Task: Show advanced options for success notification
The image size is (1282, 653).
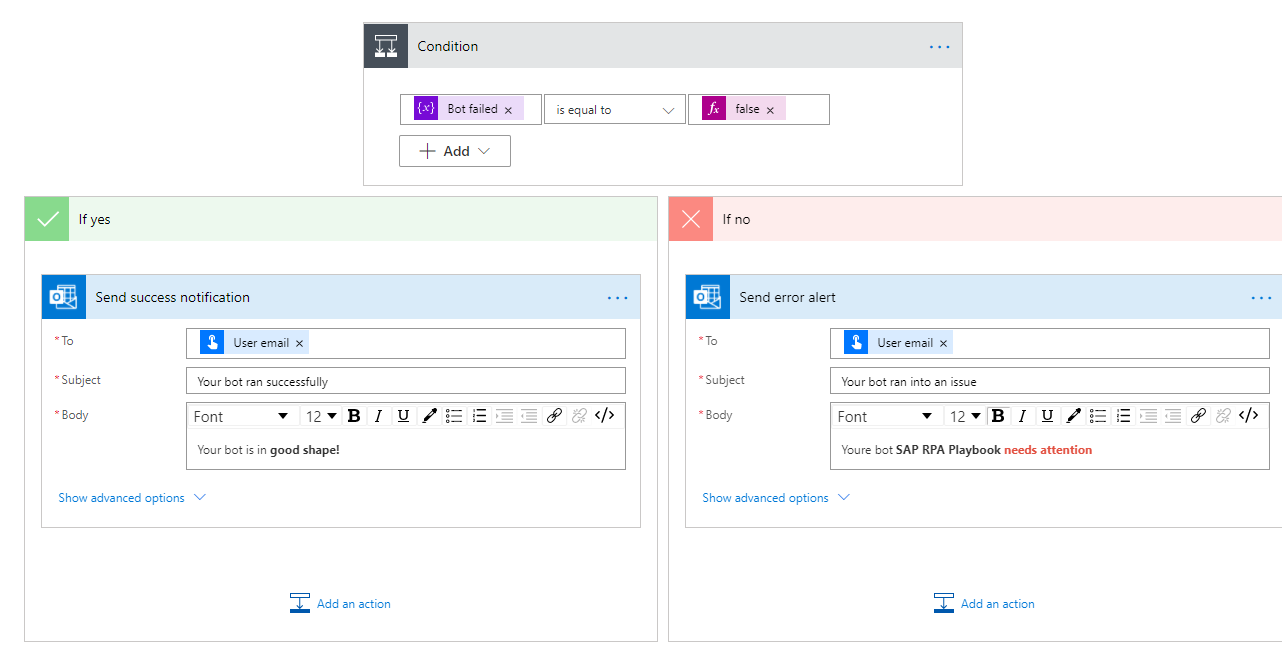Action: (132, 498)
